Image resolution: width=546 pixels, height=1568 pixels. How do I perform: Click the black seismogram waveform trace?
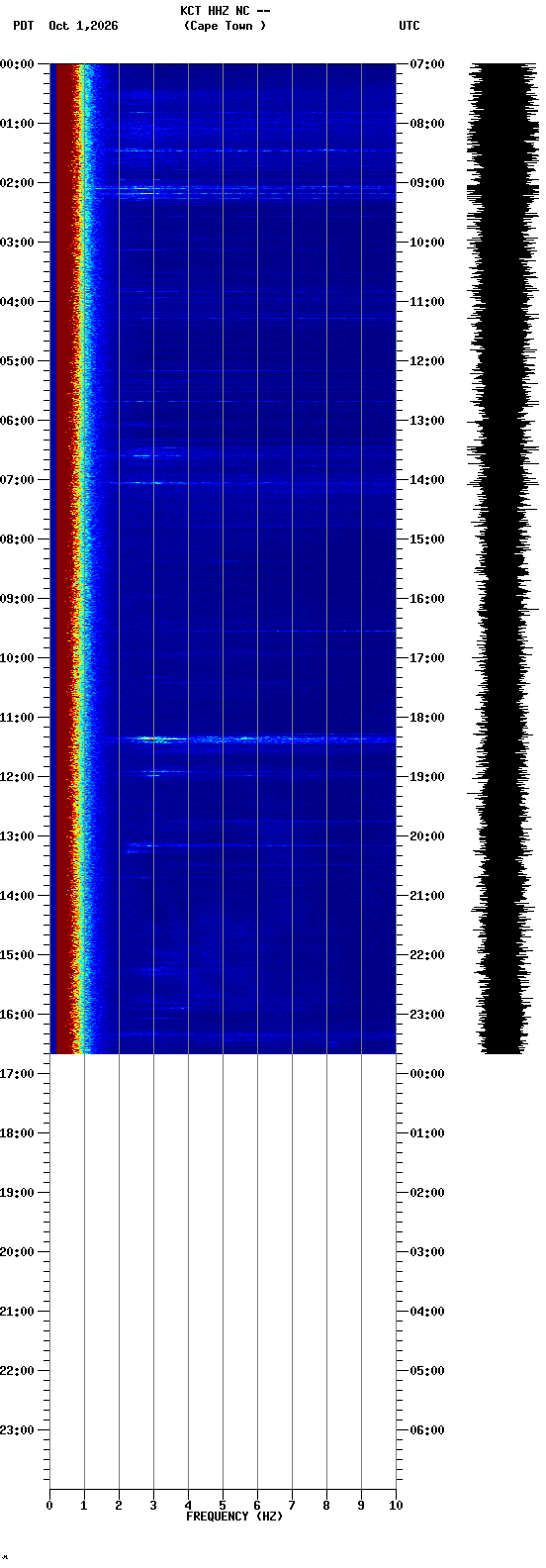coord(502,558)
